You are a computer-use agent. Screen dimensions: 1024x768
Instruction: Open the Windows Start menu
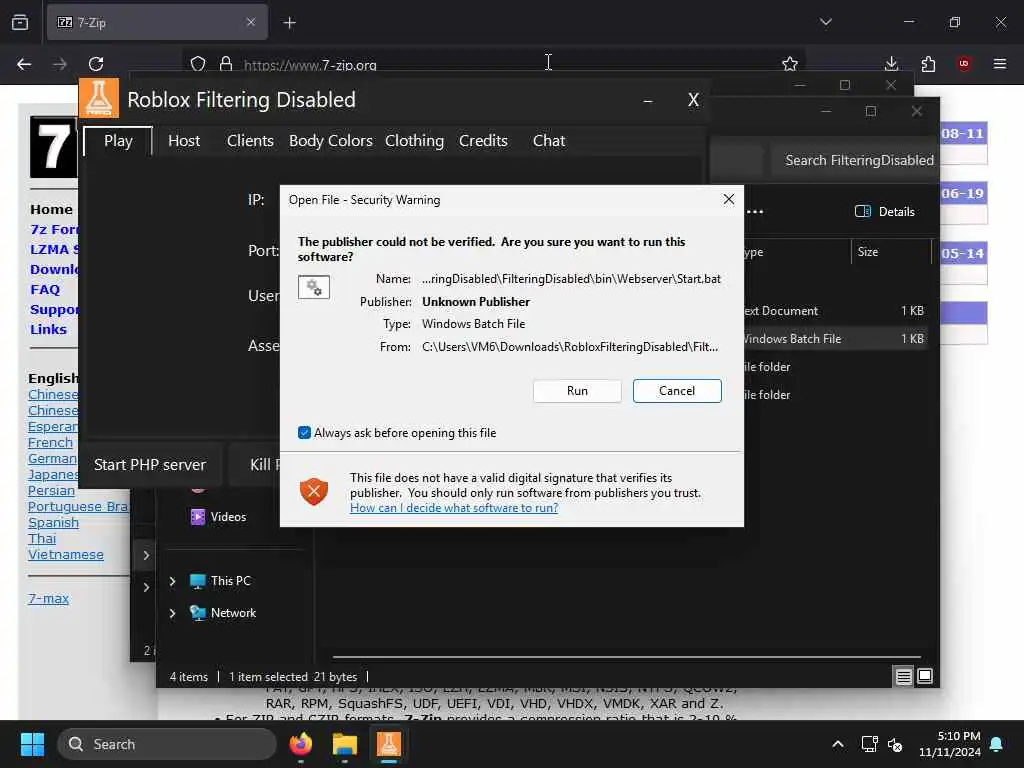point(32,744)
